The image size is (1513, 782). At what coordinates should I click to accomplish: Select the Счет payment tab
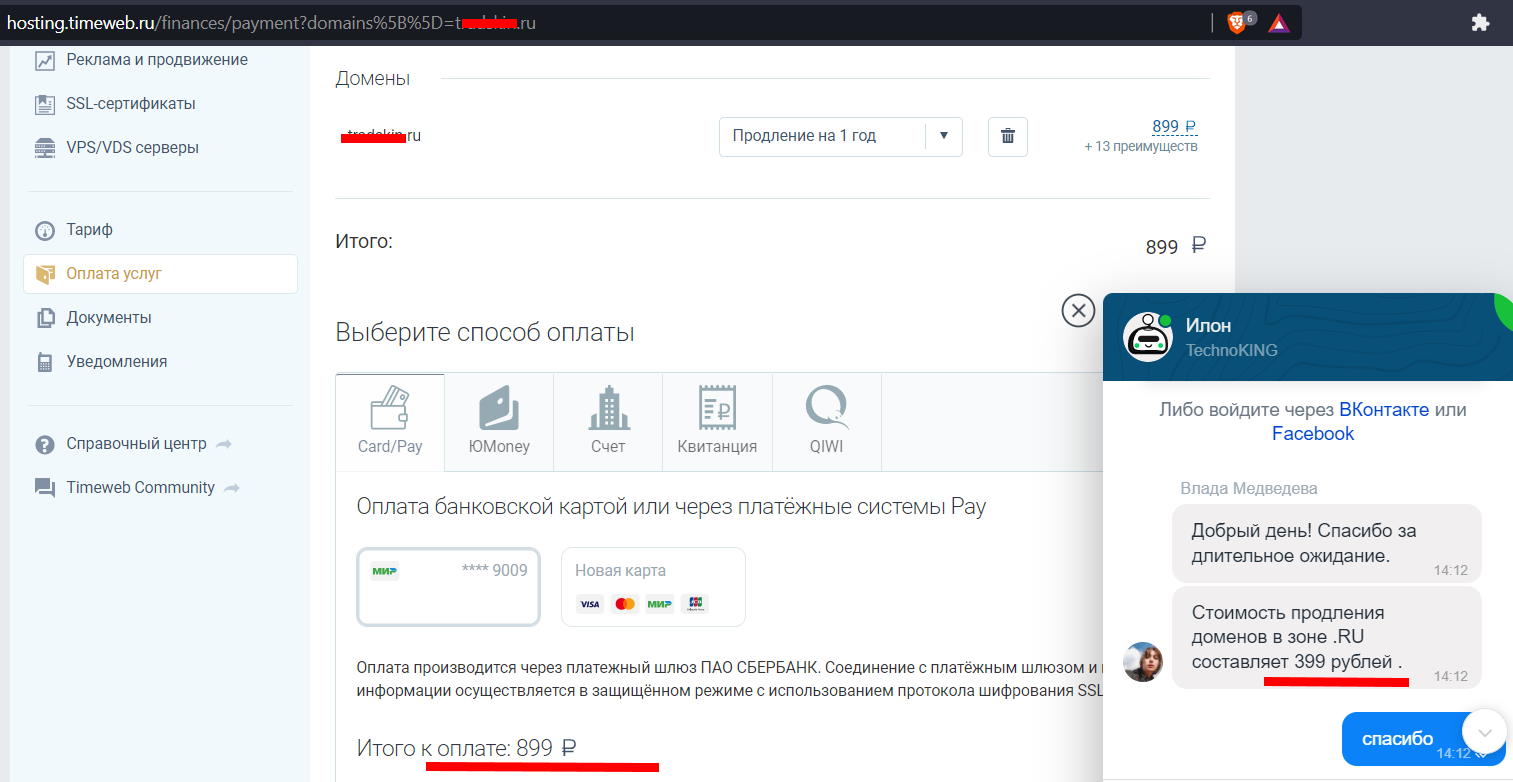coord(608,422)
